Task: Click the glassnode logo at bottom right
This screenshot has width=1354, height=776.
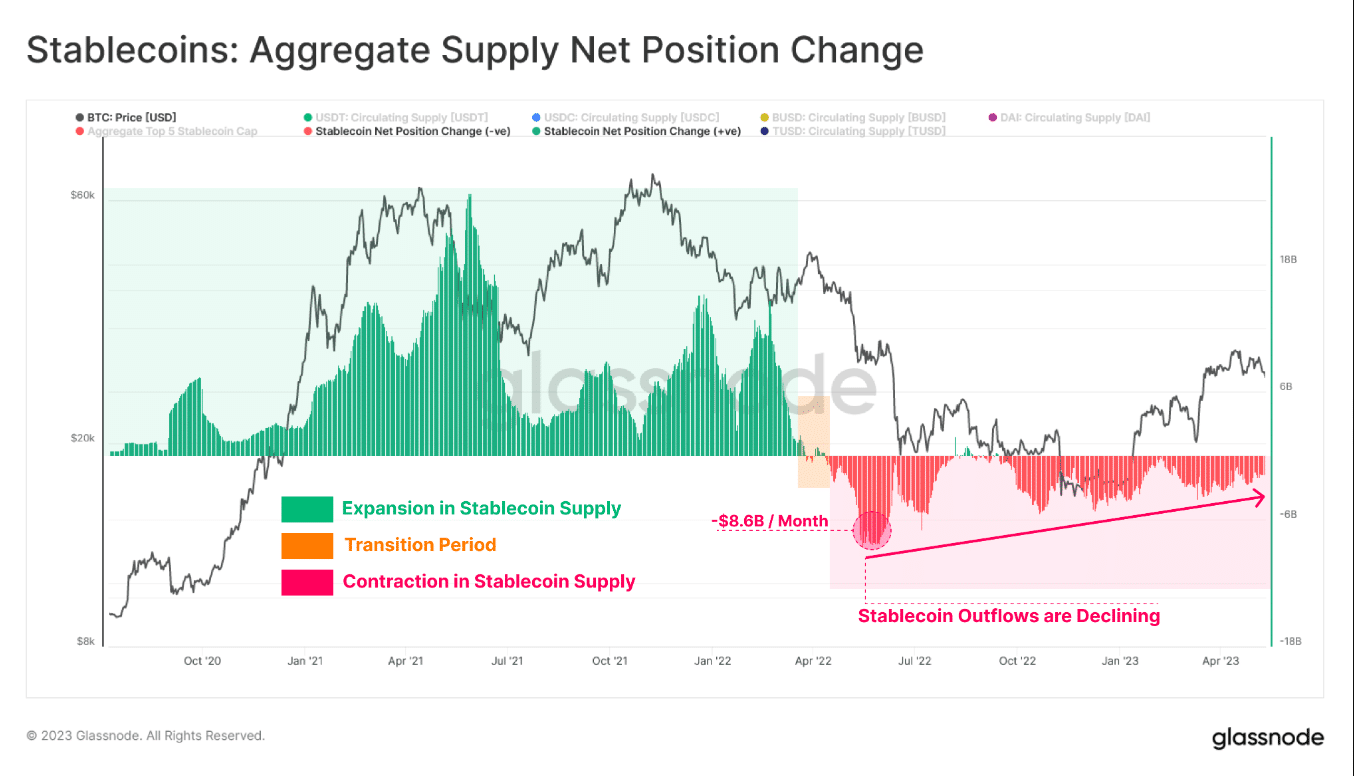Action: (x=1267, y=738)
